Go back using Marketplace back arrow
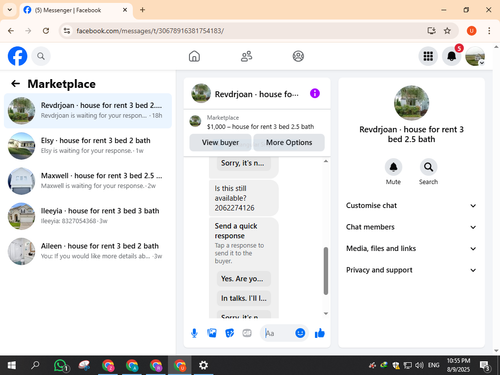 click(x=15, y=84)
